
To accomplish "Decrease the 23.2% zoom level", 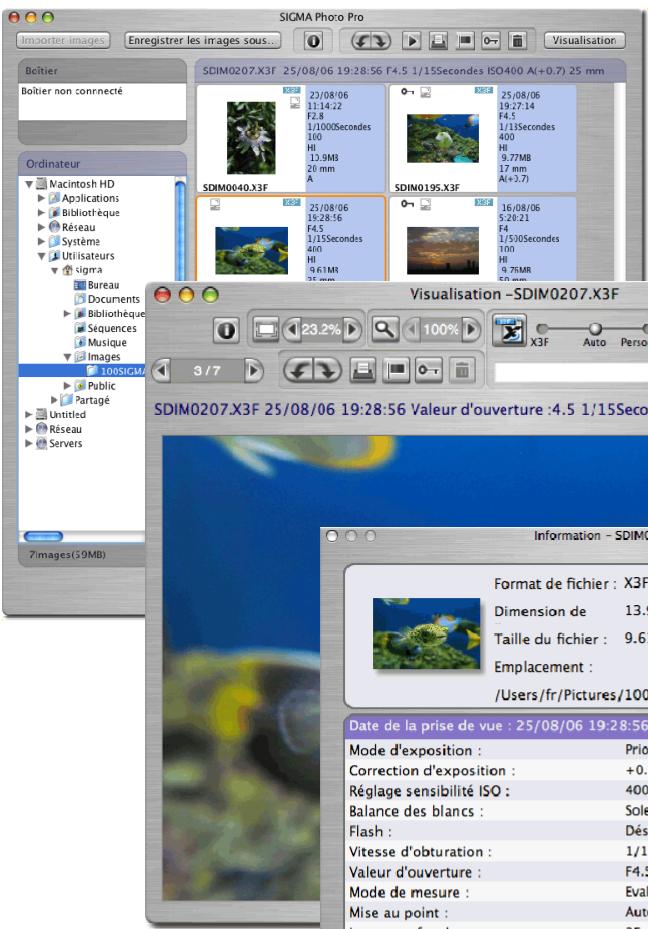I will 291,329.
